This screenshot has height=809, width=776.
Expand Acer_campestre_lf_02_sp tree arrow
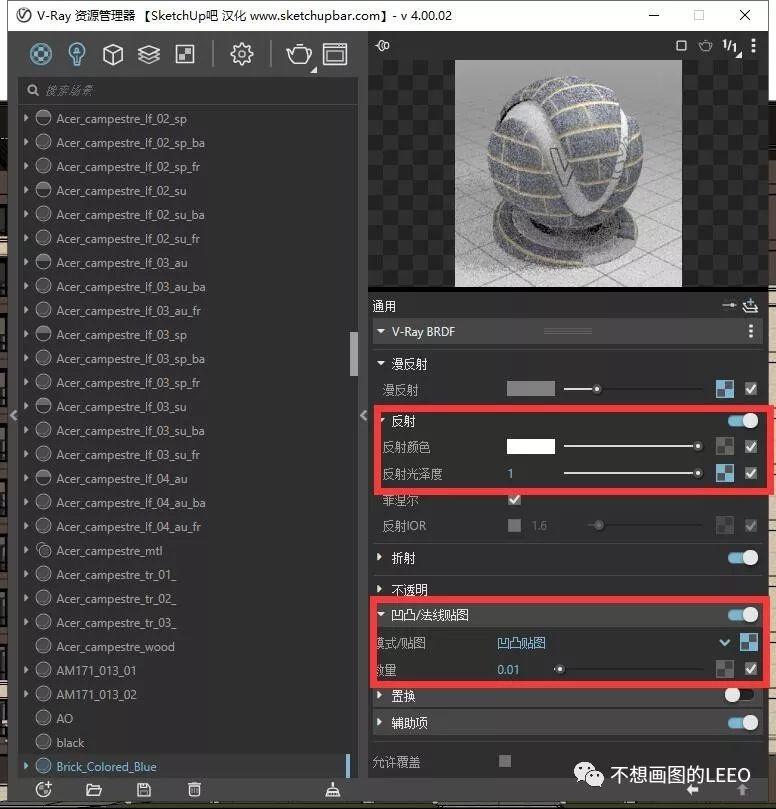[x=26, y=118]
